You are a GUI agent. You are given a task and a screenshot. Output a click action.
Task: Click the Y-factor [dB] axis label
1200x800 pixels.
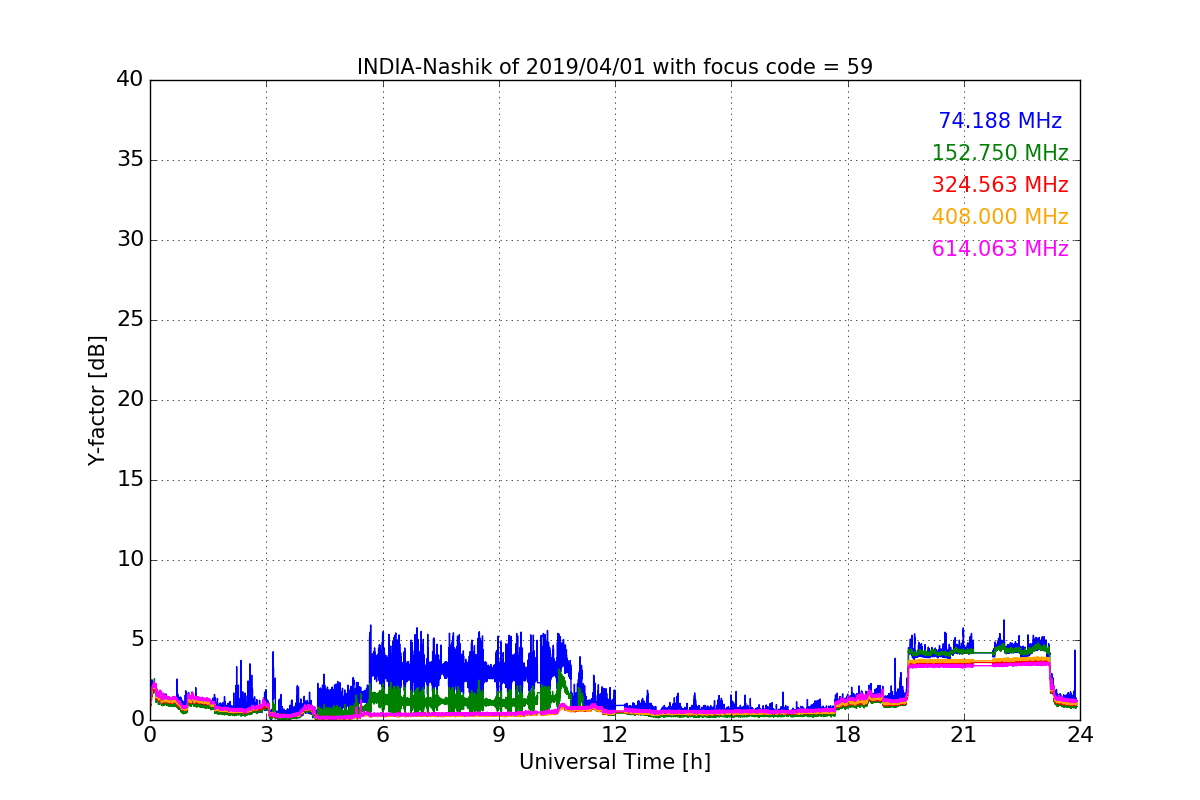(97, 400)
